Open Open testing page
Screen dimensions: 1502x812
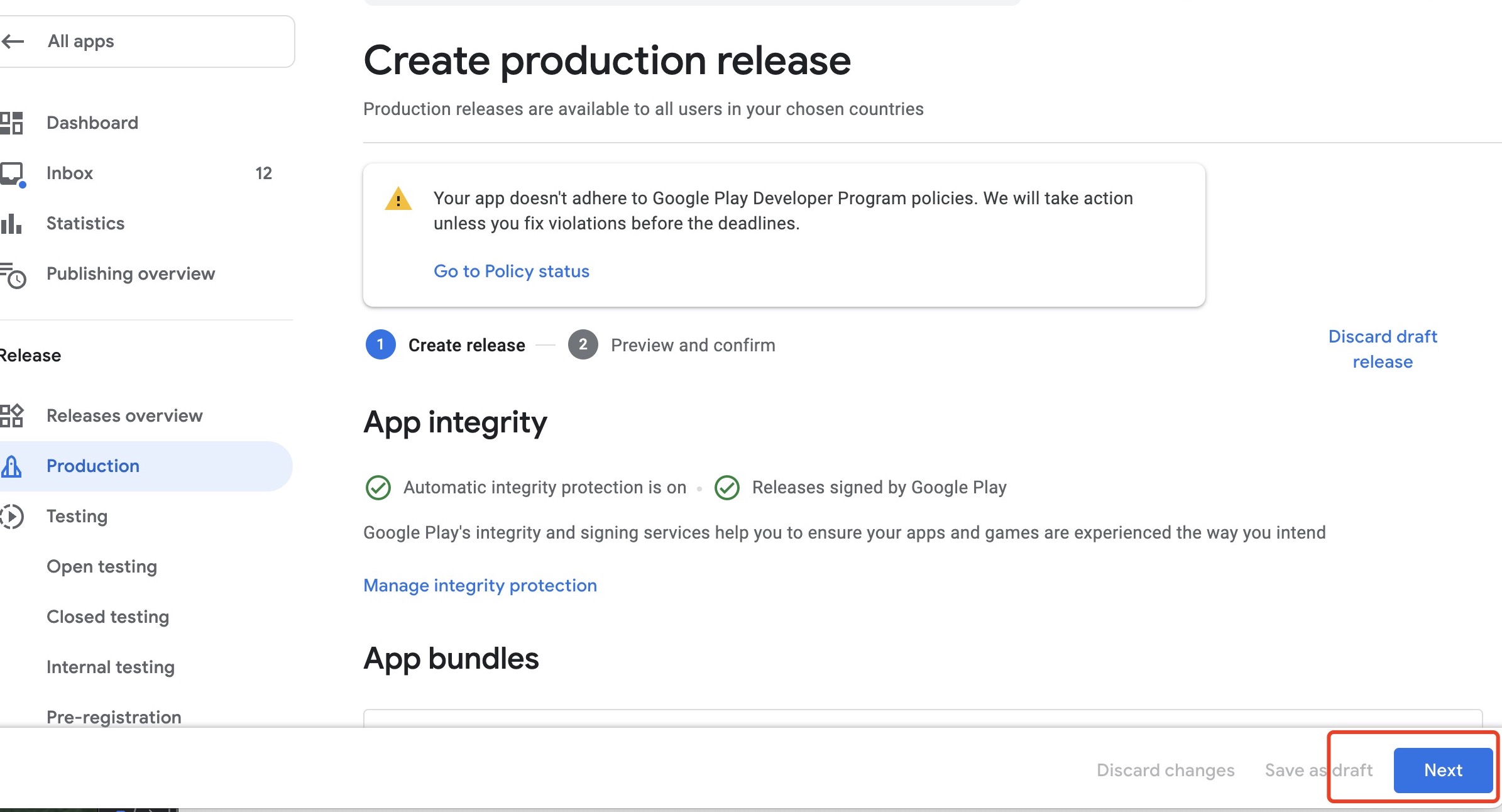coord(102,566)
